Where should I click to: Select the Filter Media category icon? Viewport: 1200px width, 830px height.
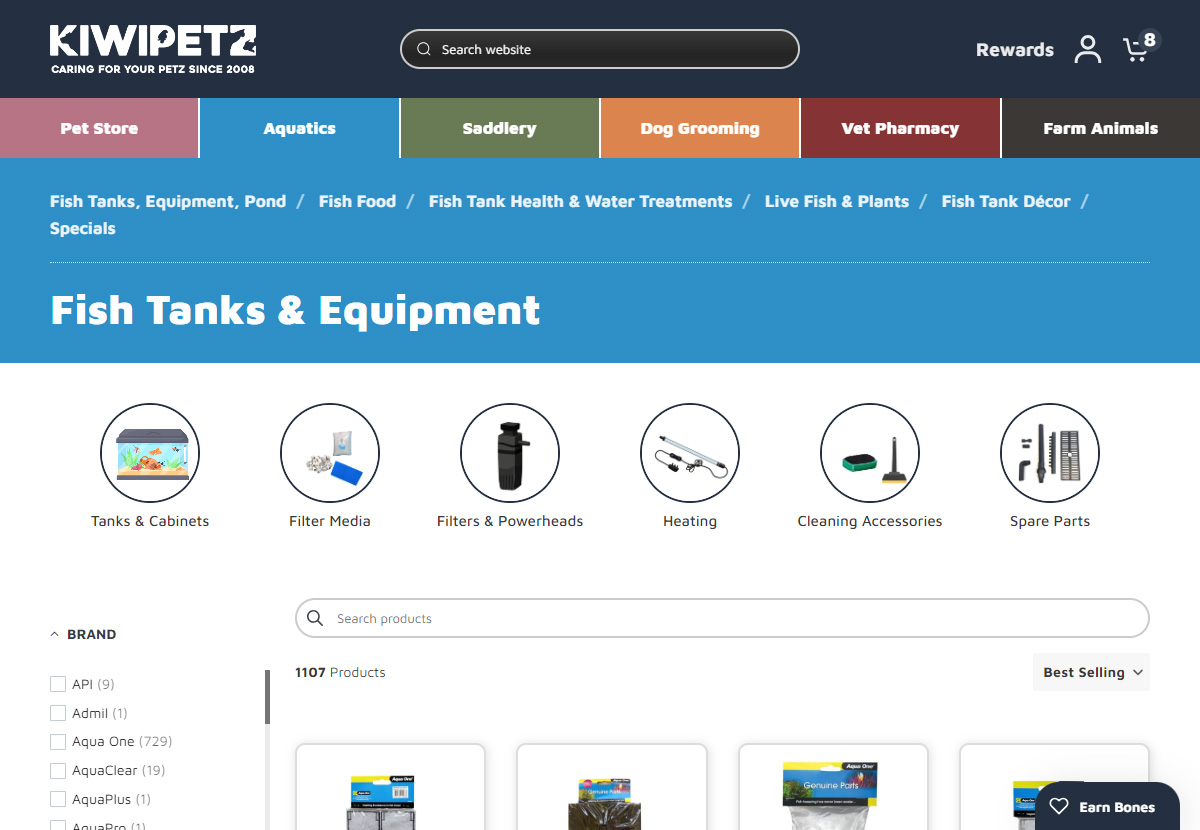pyautogui.click(x=330, y=453)
